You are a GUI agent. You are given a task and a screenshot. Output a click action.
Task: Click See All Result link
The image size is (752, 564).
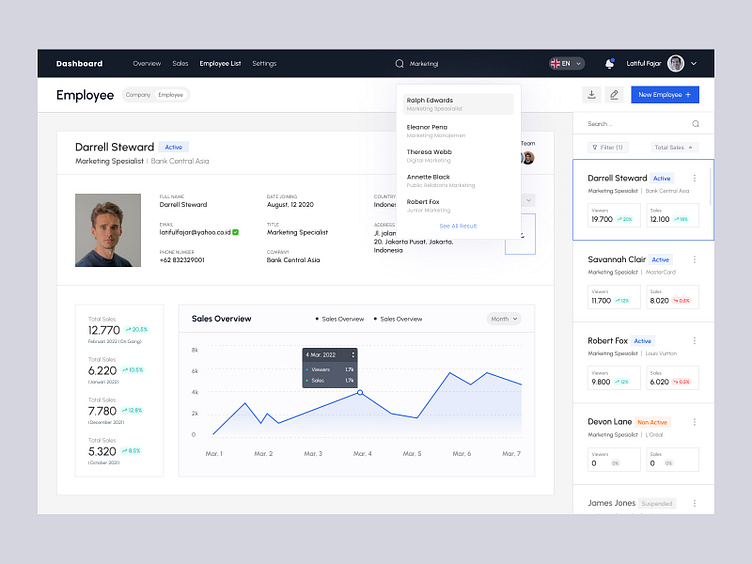(x=458, y=226)
